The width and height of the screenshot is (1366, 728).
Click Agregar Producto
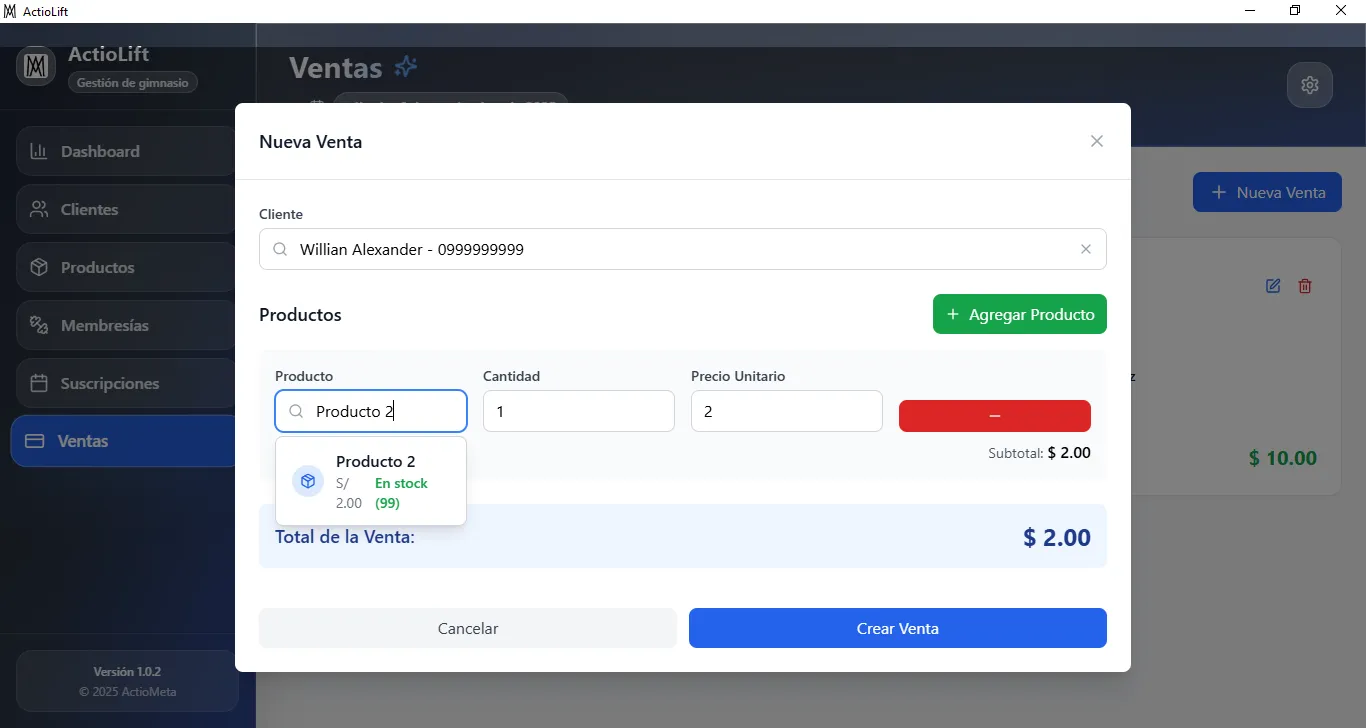(x=1019, y=313)
